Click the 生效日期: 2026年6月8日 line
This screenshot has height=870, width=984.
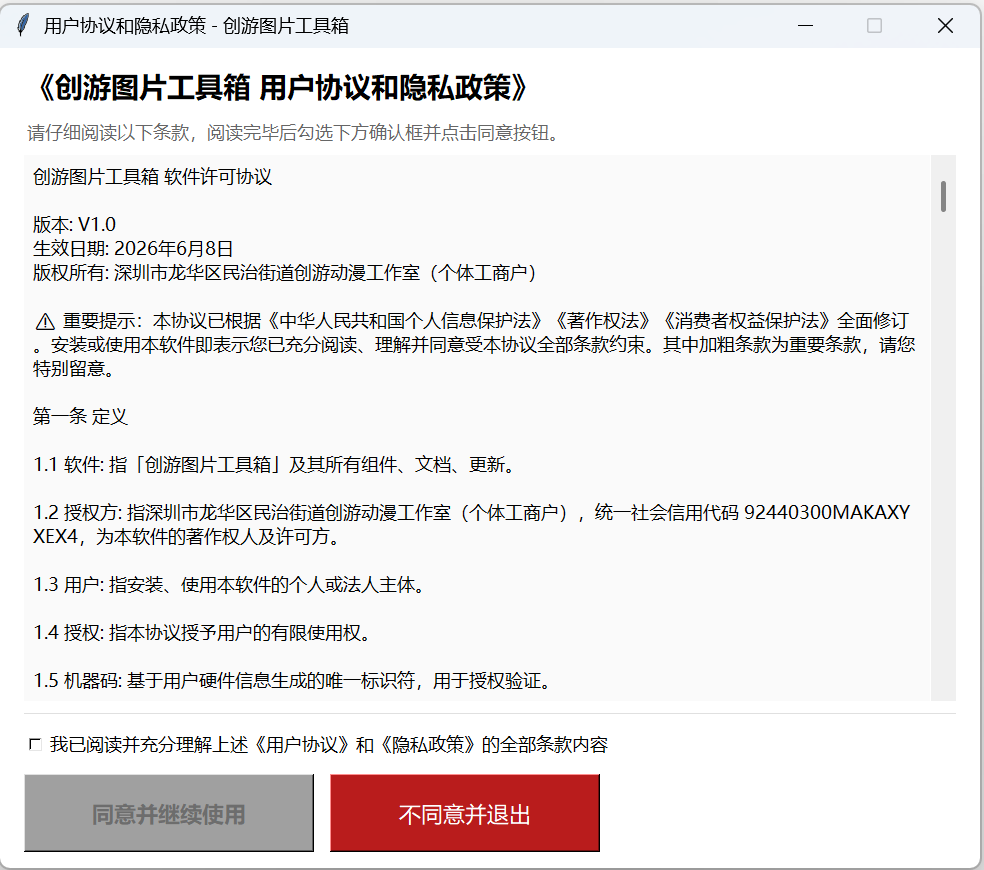(133, 249)
